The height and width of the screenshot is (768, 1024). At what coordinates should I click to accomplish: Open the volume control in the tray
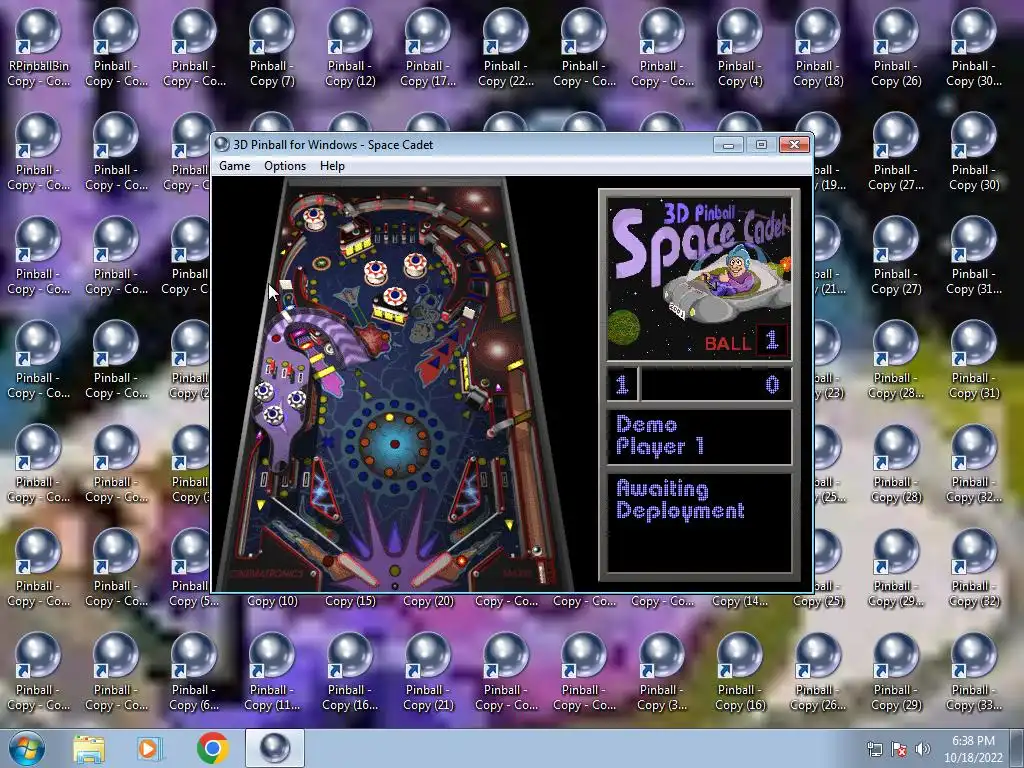(923, 749)
